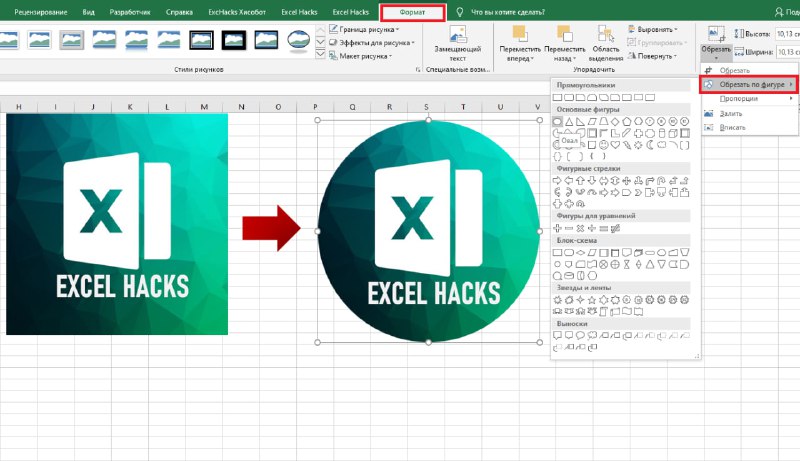
Task: Choose the isosceles triangle shape in Основные фигуры
Action: tap(569, 122)
